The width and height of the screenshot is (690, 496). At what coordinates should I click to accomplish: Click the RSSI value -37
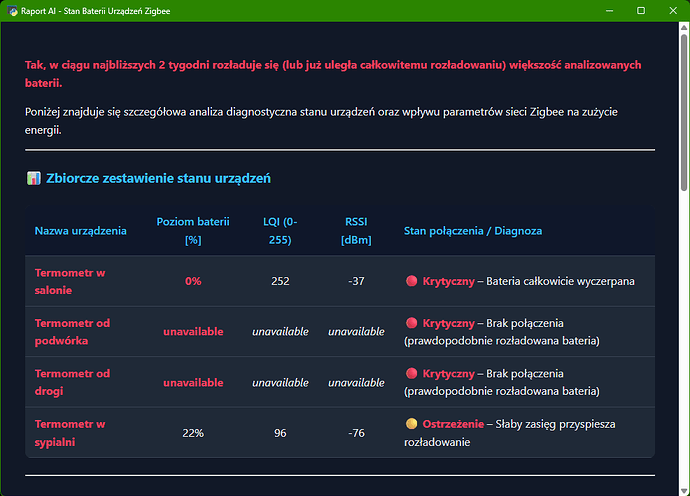pos(356,281)
